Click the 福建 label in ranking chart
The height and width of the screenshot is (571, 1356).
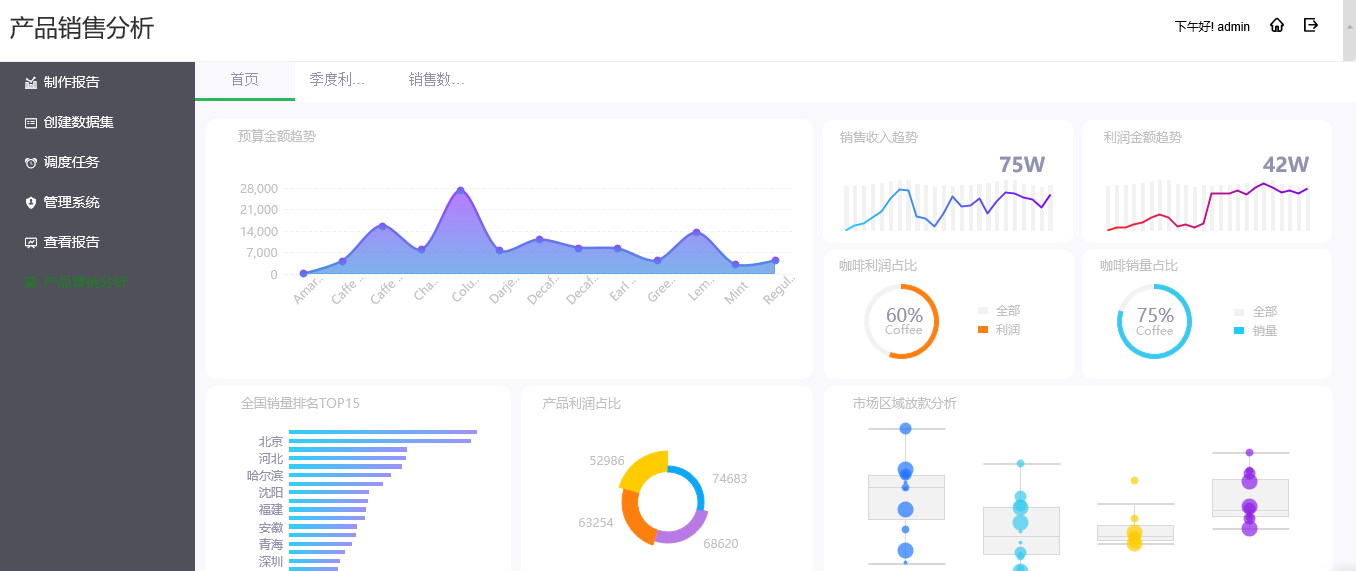270,509
